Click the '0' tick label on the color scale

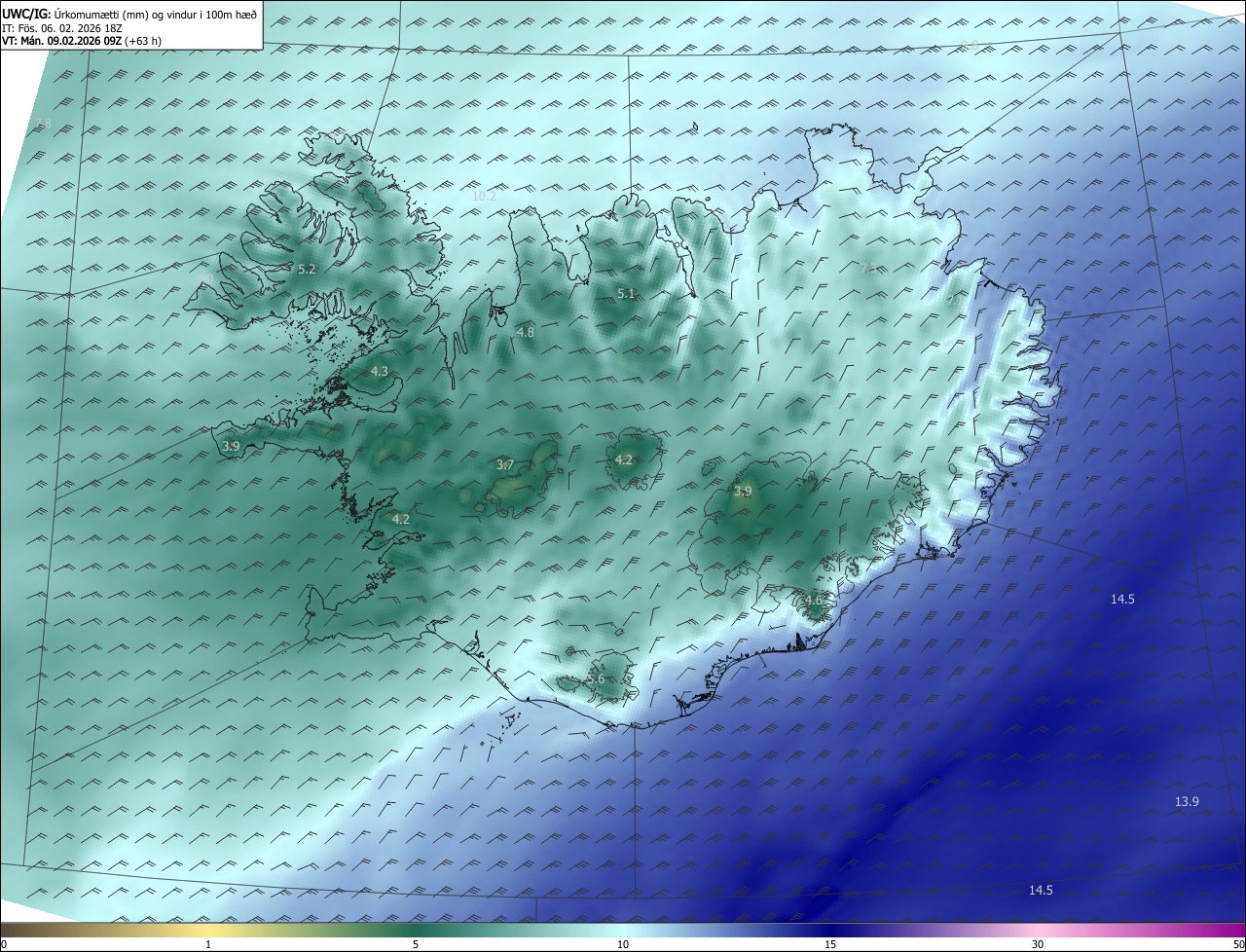coord(4,944)
